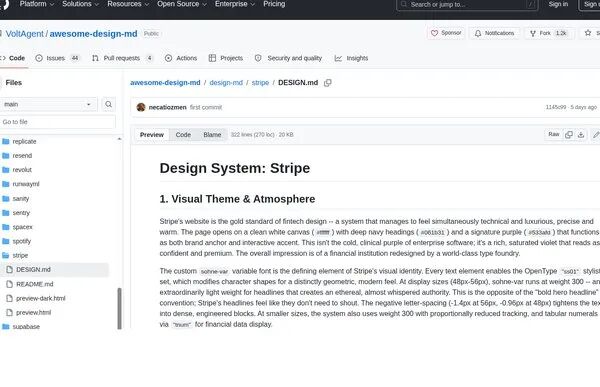Open the Enterprise menu
Image resolution: width=600 pixels, height=387 pixels.
[235, 4]
